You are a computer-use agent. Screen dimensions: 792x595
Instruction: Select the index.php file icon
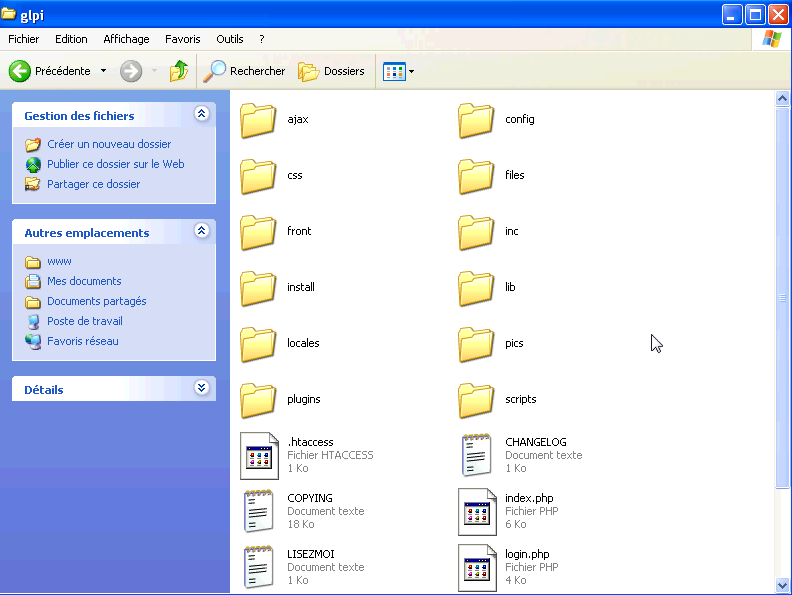point(477,512)
